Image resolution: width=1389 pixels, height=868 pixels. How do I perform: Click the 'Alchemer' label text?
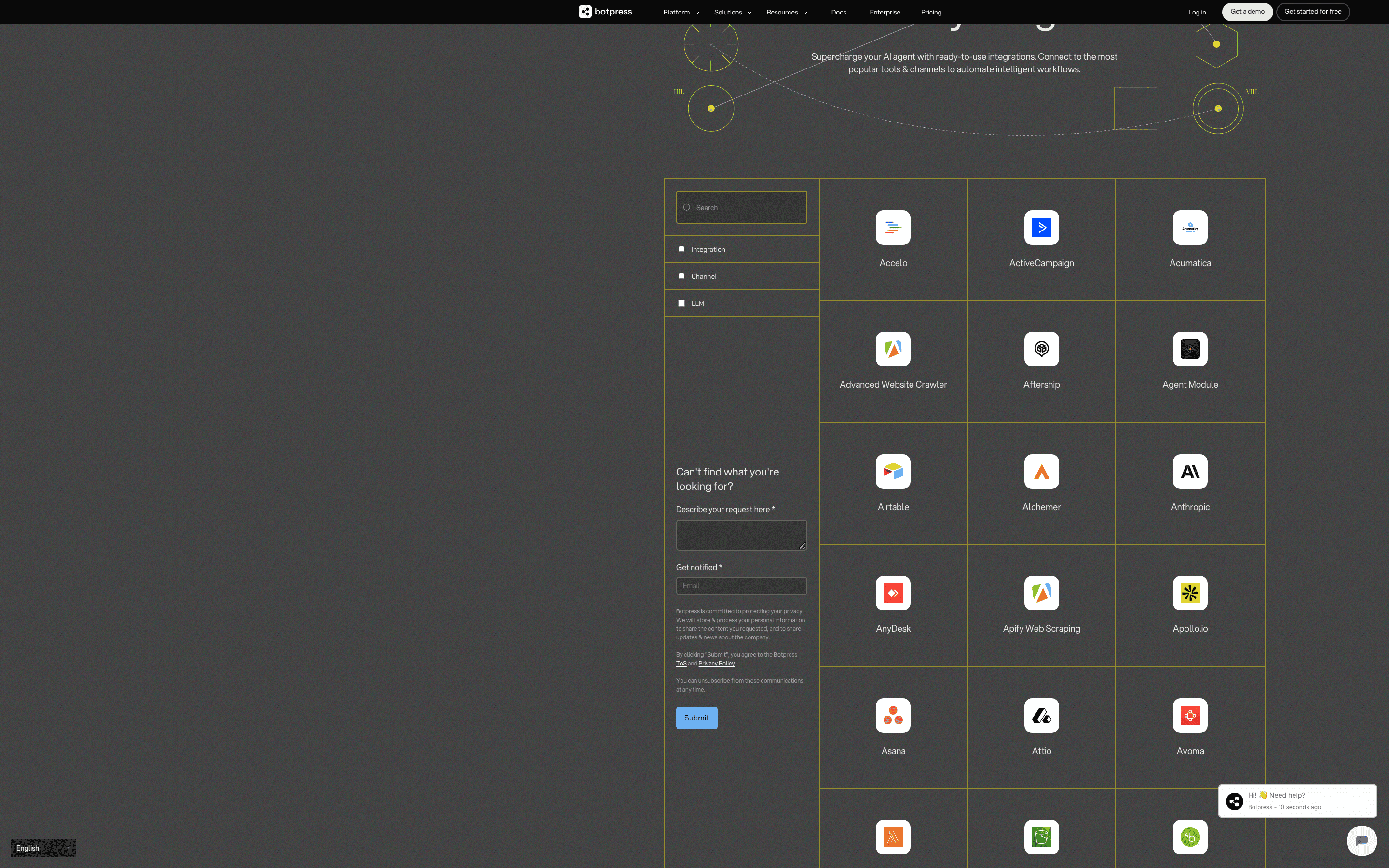[1041, 507]
